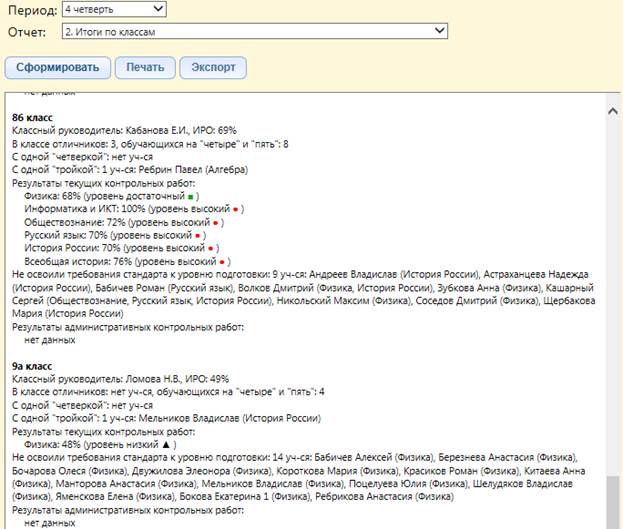Click the text Физика: 68% (уровень достаточный

coord(104,196)
